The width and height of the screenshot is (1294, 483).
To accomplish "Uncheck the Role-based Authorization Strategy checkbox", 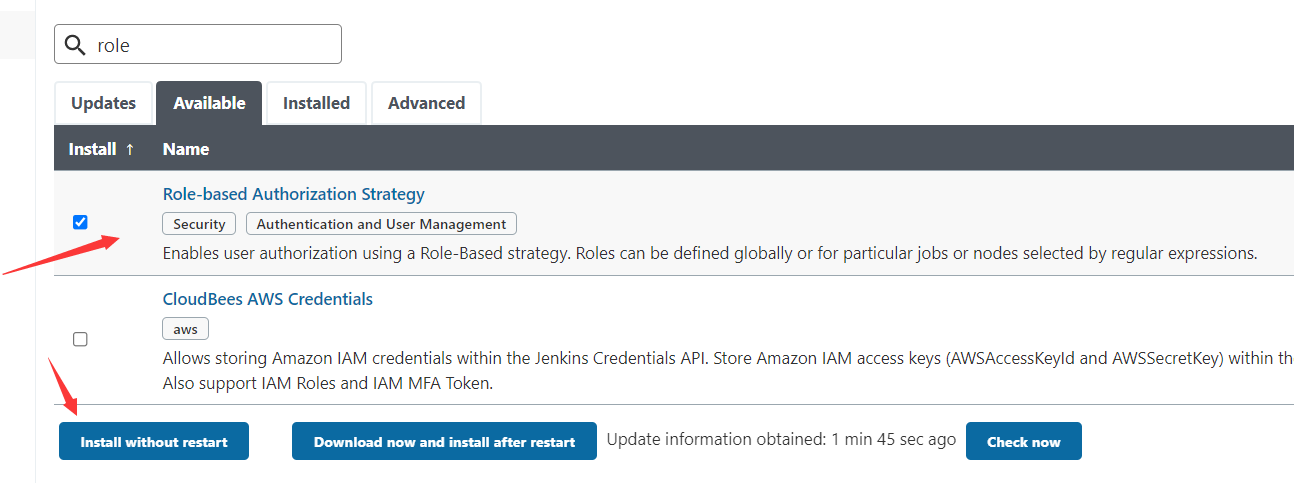I will pyautogui.click(x=81, y=222).
